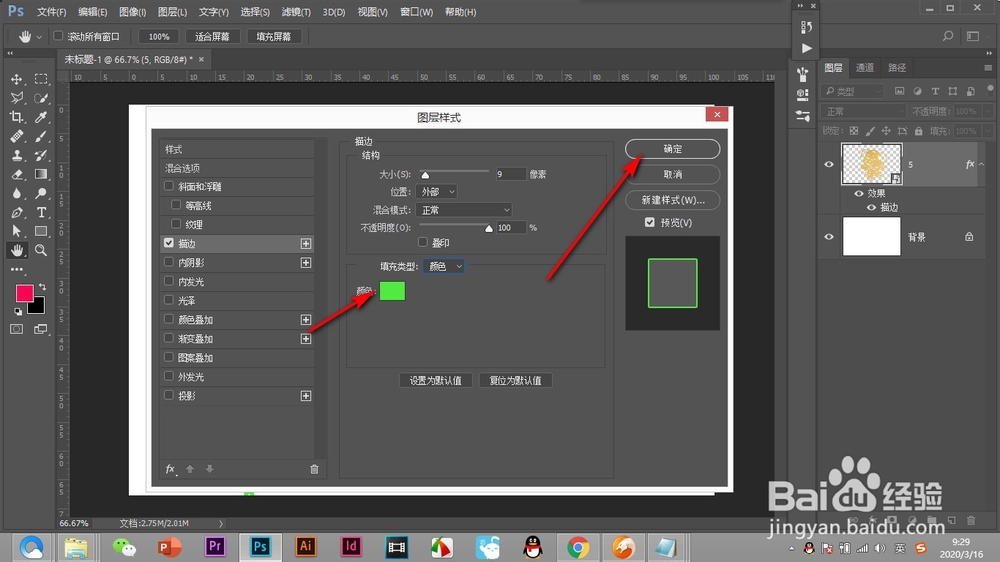The height and width of the screenshot is (562, 1000).
Task: Select the Gradient tool
Action: click(x=41, y=174)
